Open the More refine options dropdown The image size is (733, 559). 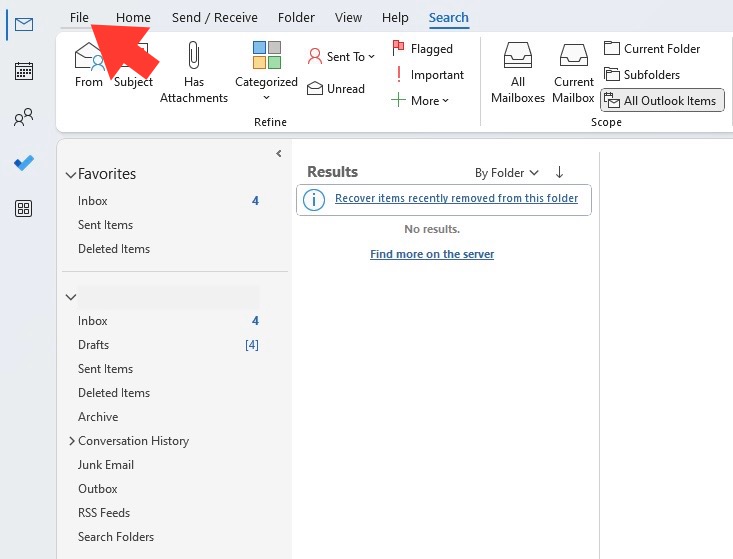(x=420, y=100)
